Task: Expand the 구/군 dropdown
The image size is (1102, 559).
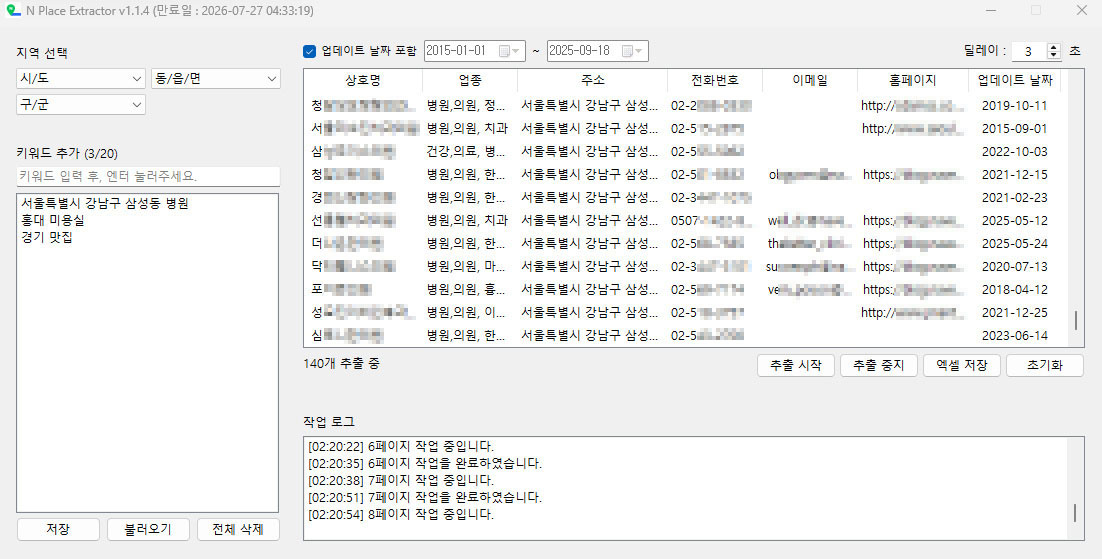Action: coord(81,105)
